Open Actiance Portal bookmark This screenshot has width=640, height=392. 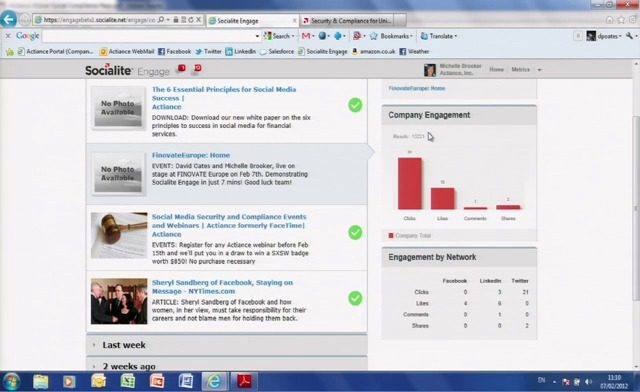pyautogui.click(x=56, y=51)
